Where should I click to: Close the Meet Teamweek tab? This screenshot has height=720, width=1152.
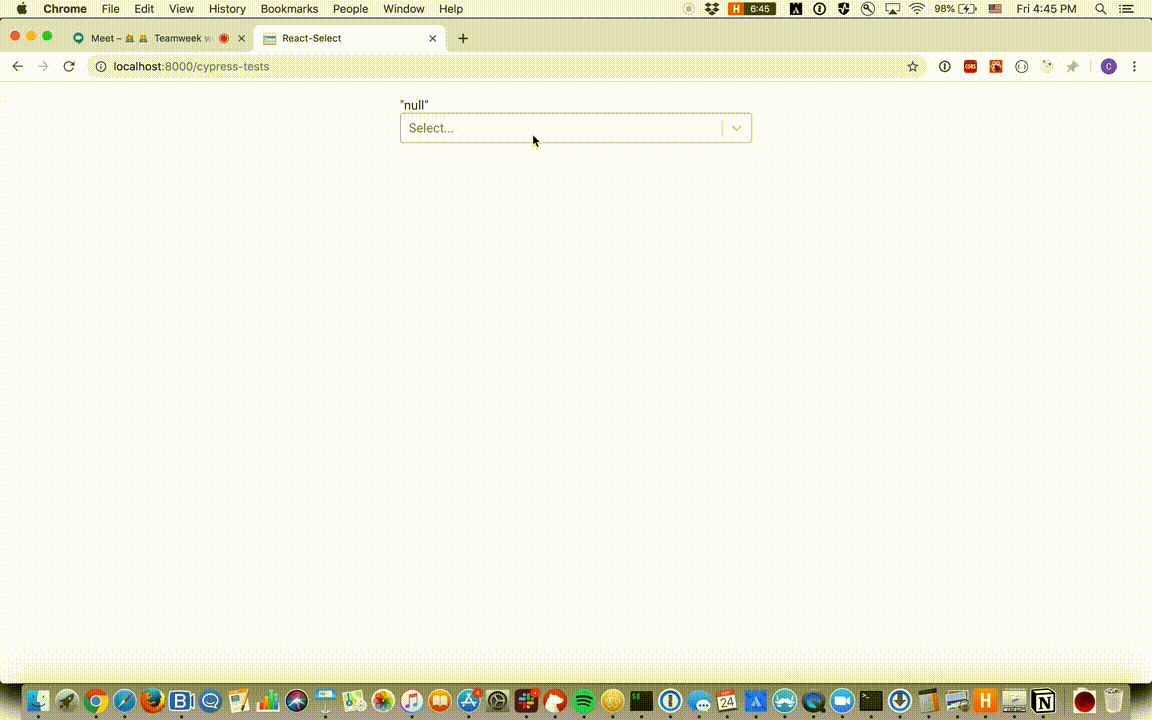(x=241, y=38)
